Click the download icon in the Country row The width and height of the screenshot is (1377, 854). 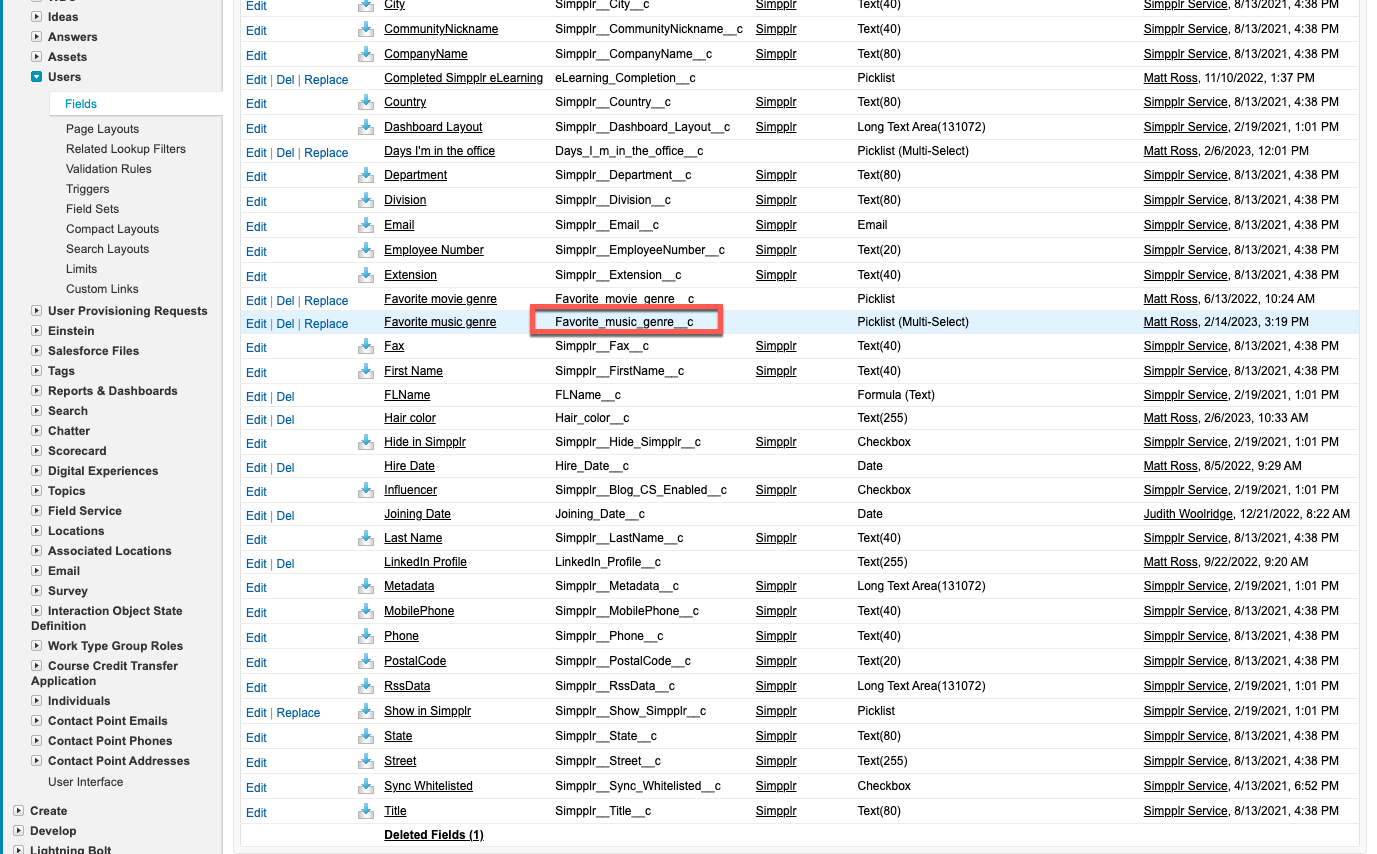pos(366,101)
